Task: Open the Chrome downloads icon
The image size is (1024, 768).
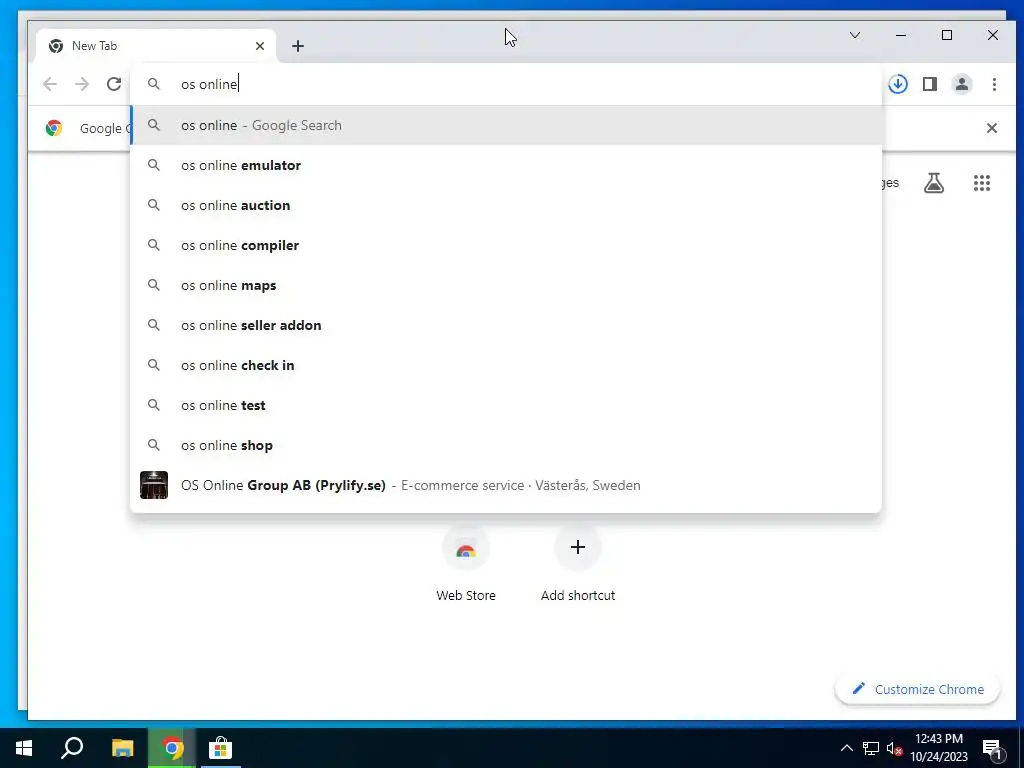Action: tap(898, 84)
